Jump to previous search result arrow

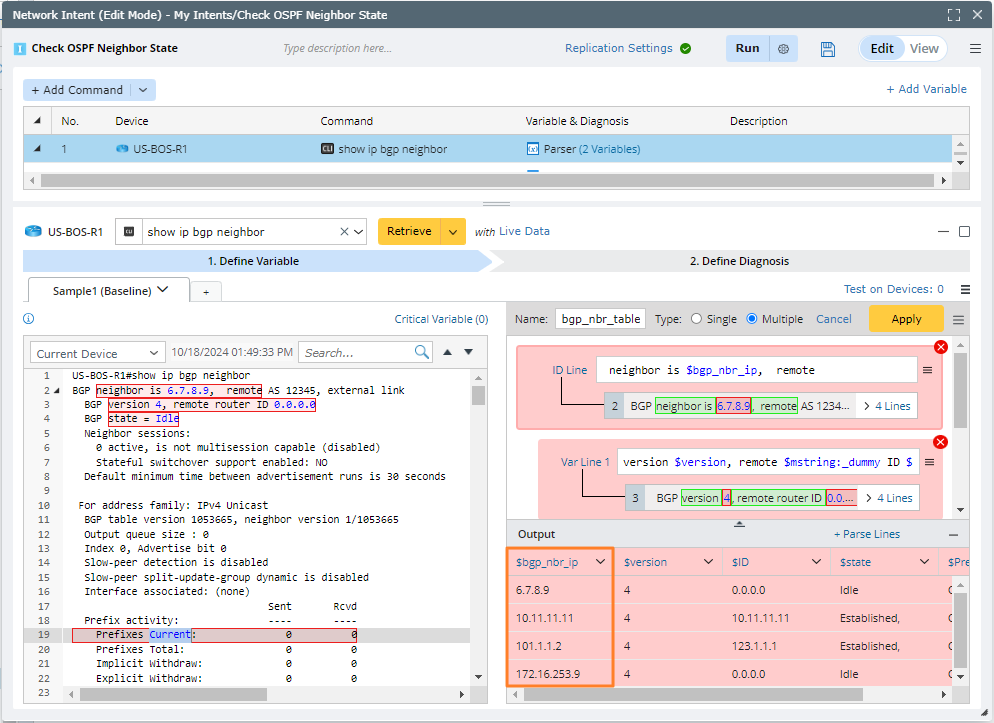(447, 353)
